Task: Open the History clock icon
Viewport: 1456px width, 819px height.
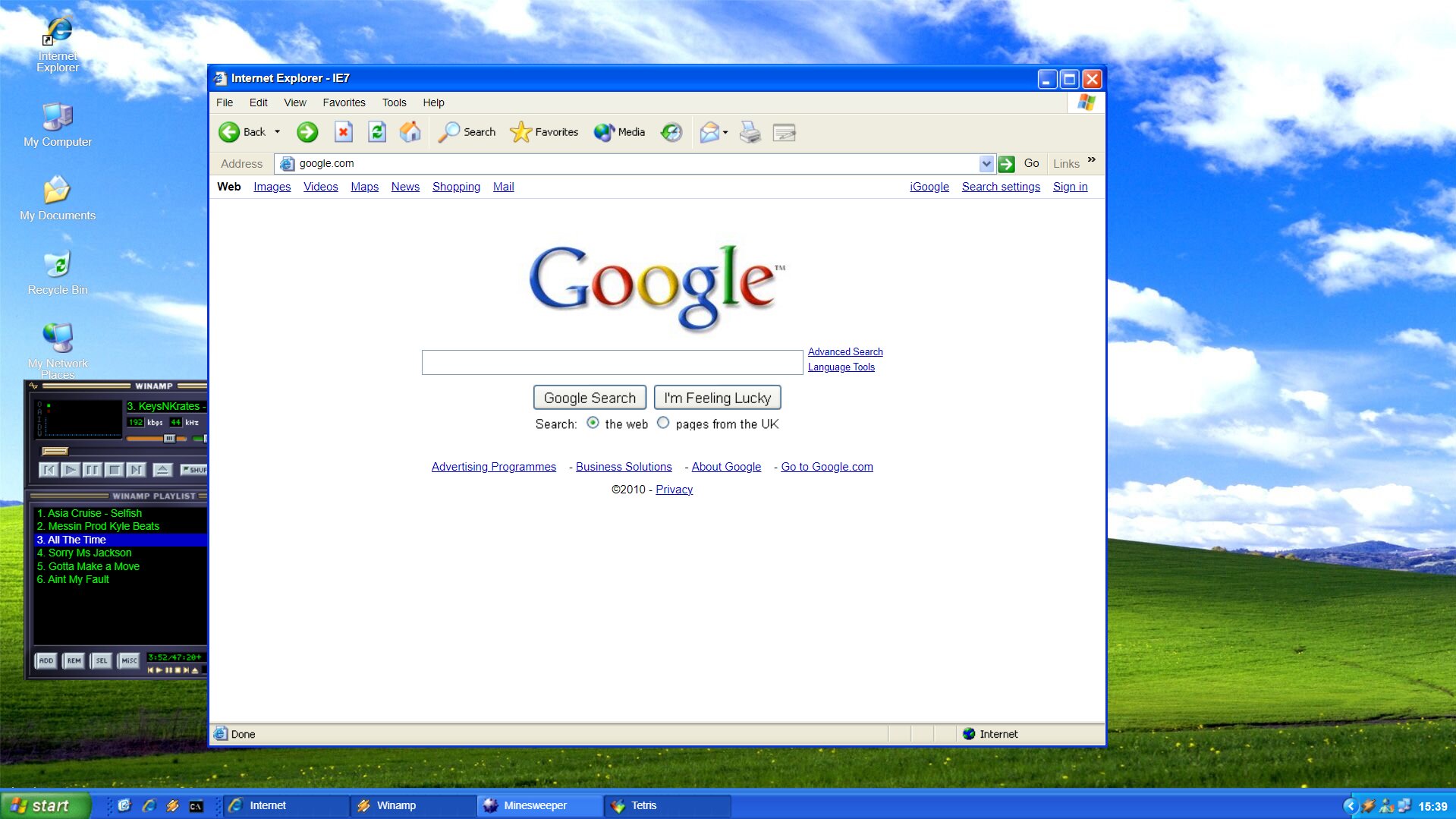Action: pyautogui.click(x=671, y=132)
